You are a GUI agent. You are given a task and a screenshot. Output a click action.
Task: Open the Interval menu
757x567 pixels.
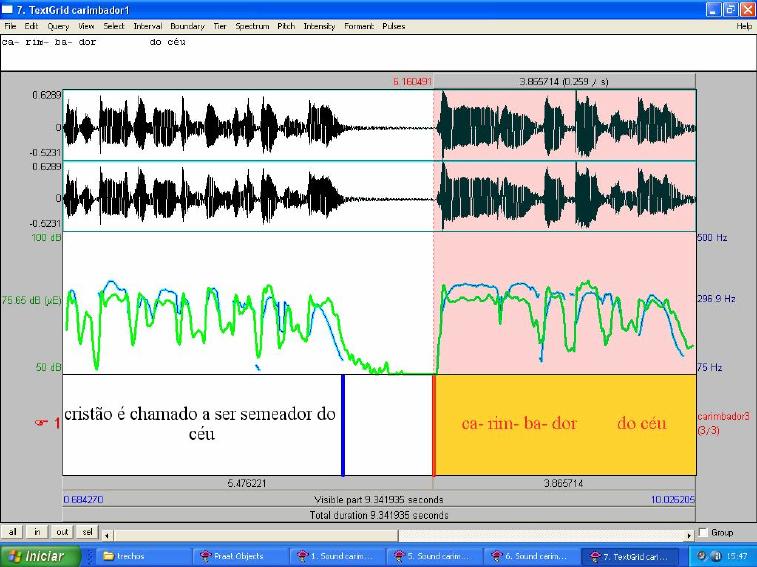coord(148,26)
